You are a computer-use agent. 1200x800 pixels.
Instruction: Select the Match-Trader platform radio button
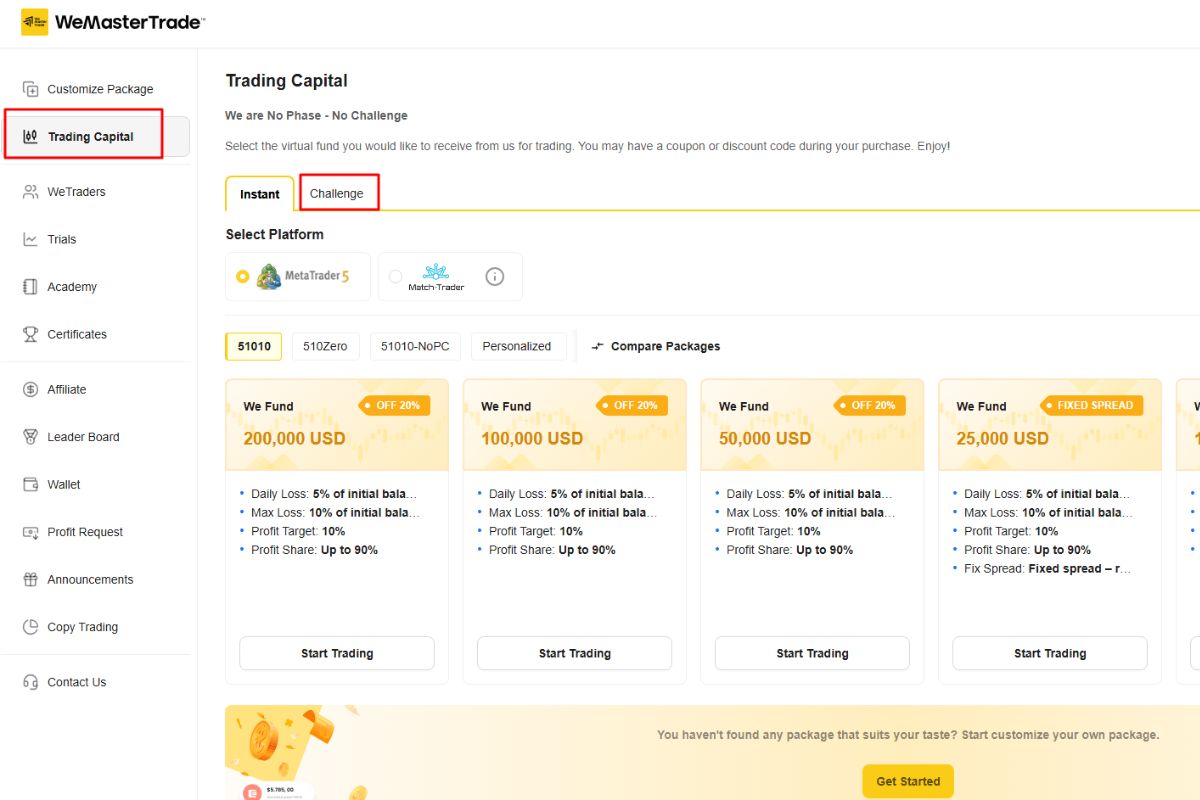(395, 277)
